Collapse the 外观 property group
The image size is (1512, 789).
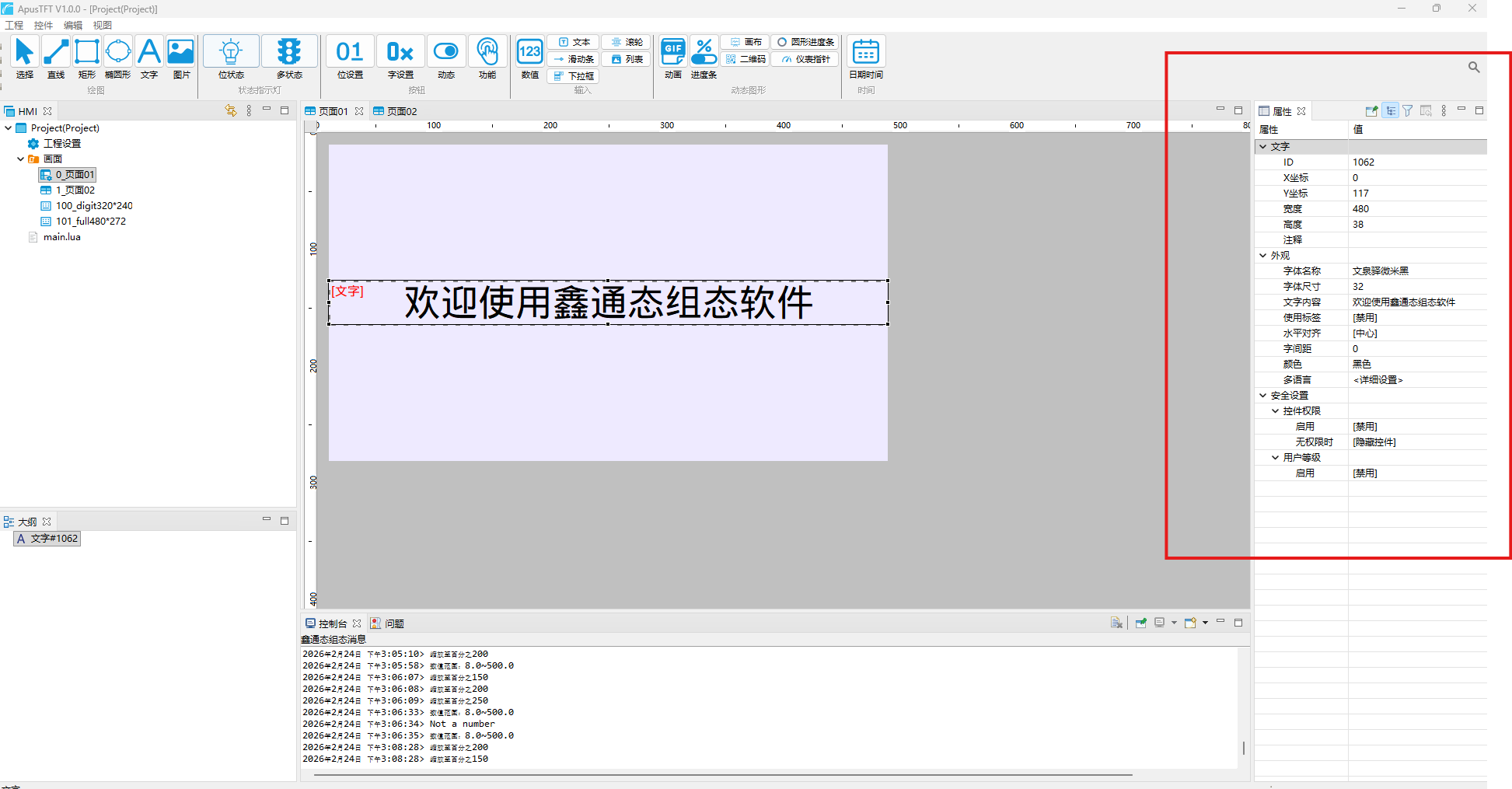(1262, 256)
